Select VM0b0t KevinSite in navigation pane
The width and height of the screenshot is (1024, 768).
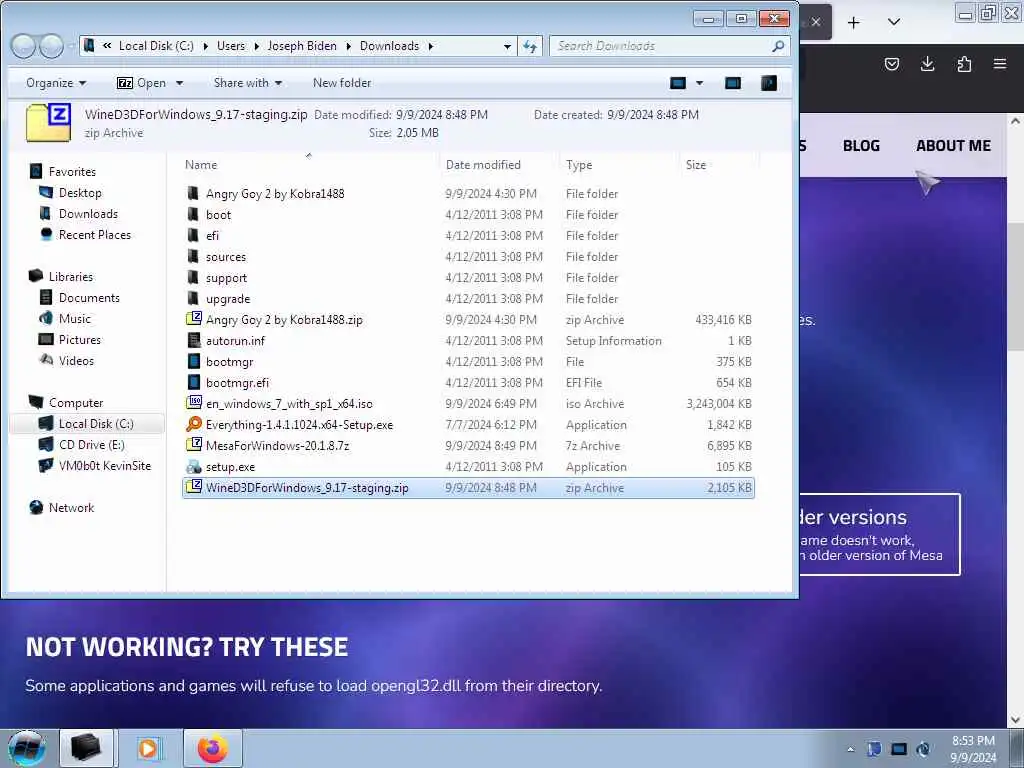104,466
